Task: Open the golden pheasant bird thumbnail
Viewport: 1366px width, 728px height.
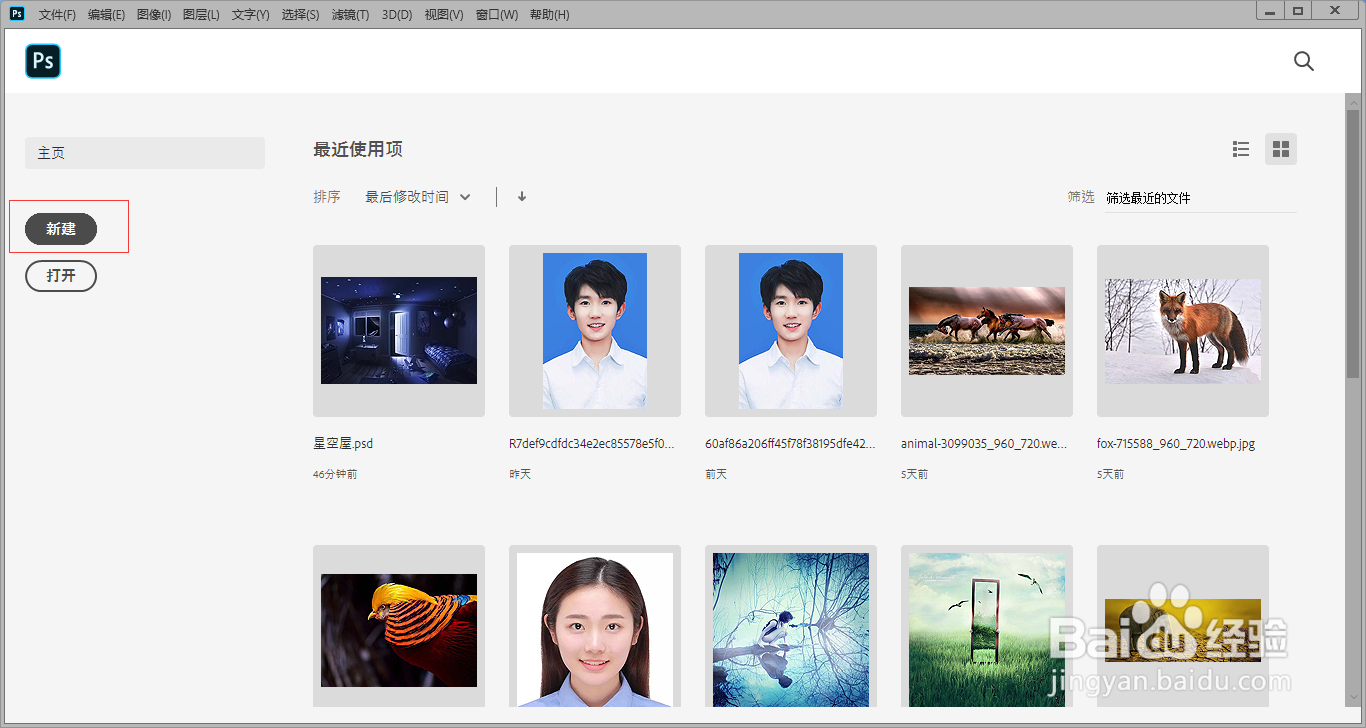Action: pos(398,630)
